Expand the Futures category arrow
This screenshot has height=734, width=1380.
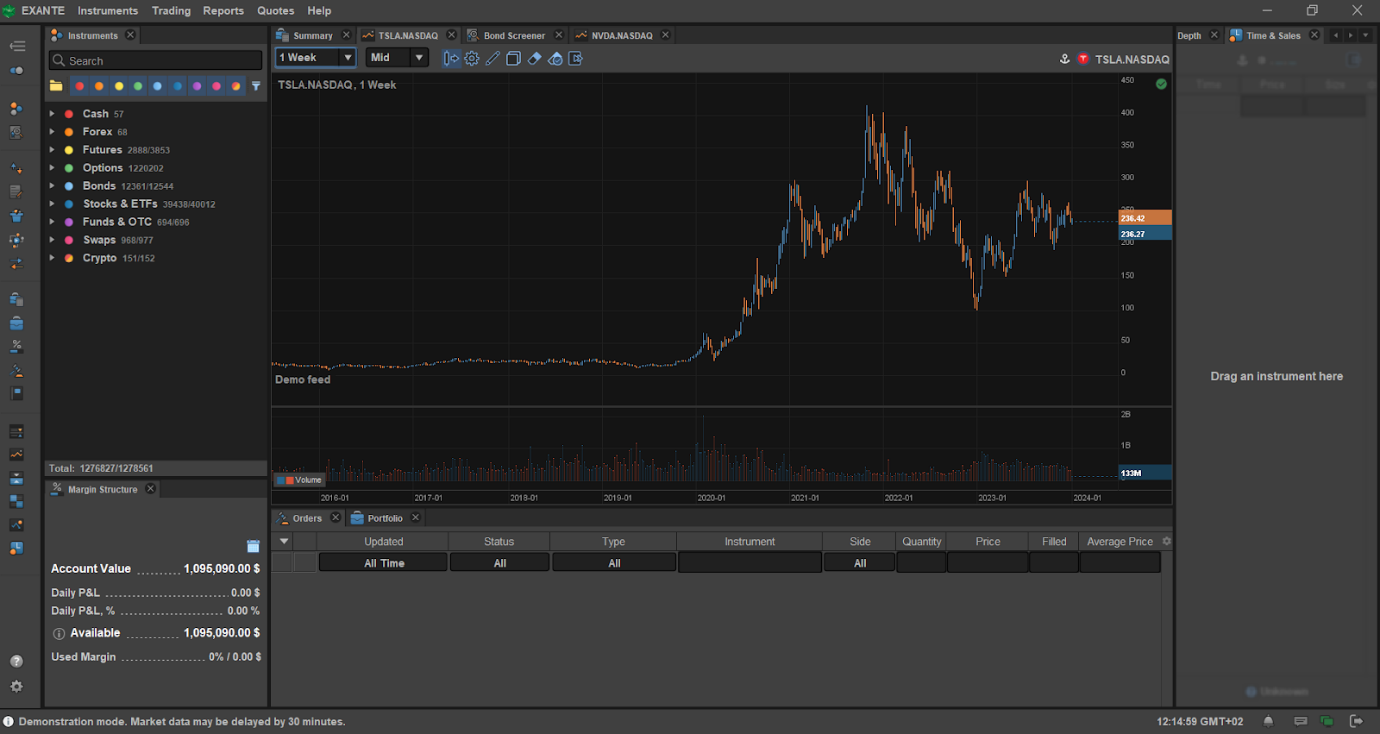pos(52,150)
